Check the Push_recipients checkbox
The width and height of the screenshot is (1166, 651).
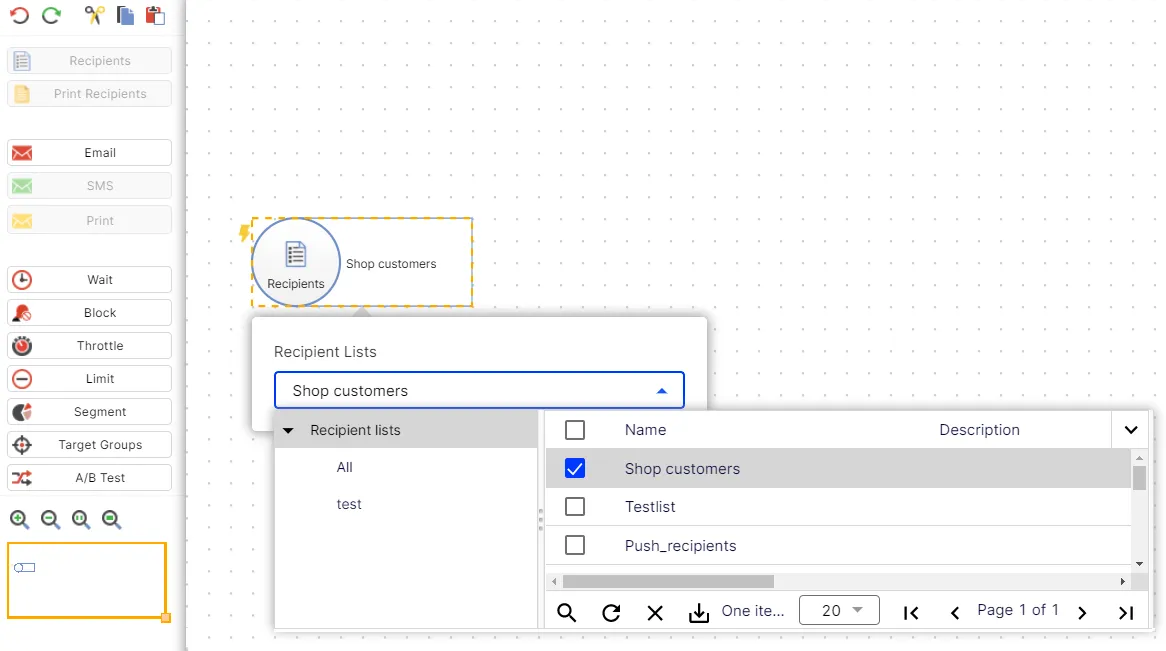575,545
